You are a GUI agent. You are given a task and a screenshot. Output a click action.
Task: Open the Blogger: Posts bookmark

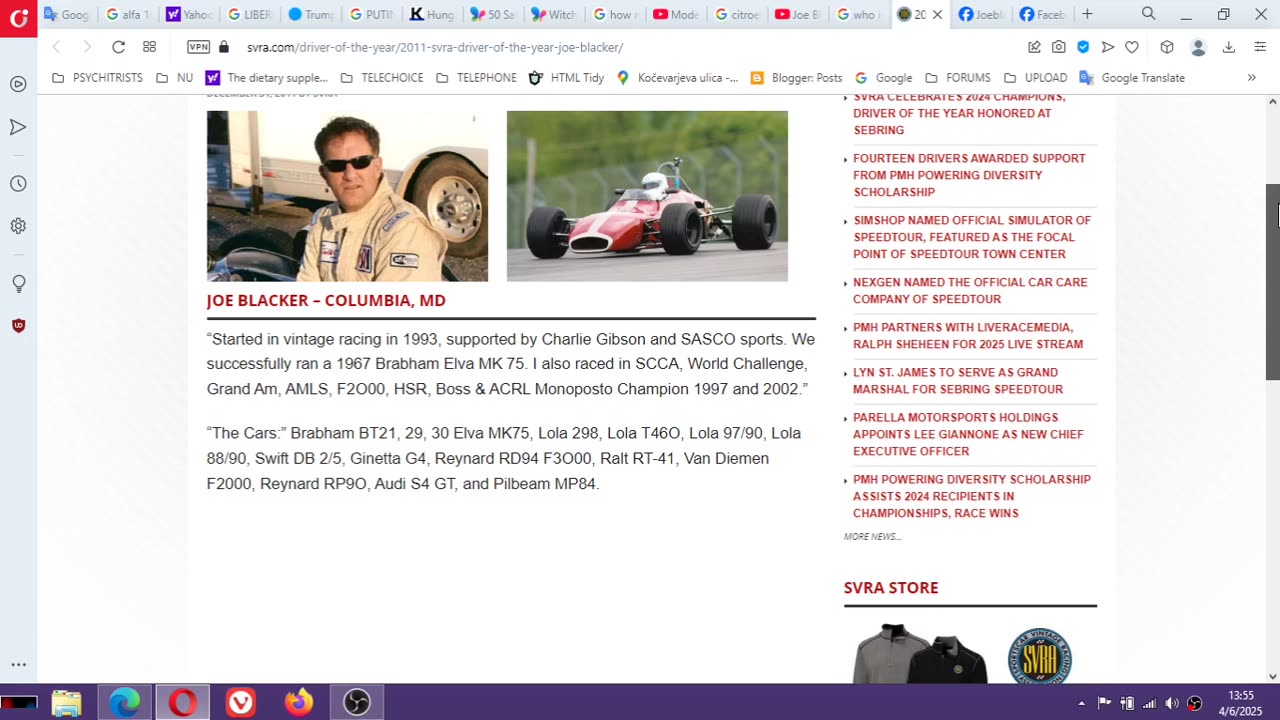(x=796, y=77)
